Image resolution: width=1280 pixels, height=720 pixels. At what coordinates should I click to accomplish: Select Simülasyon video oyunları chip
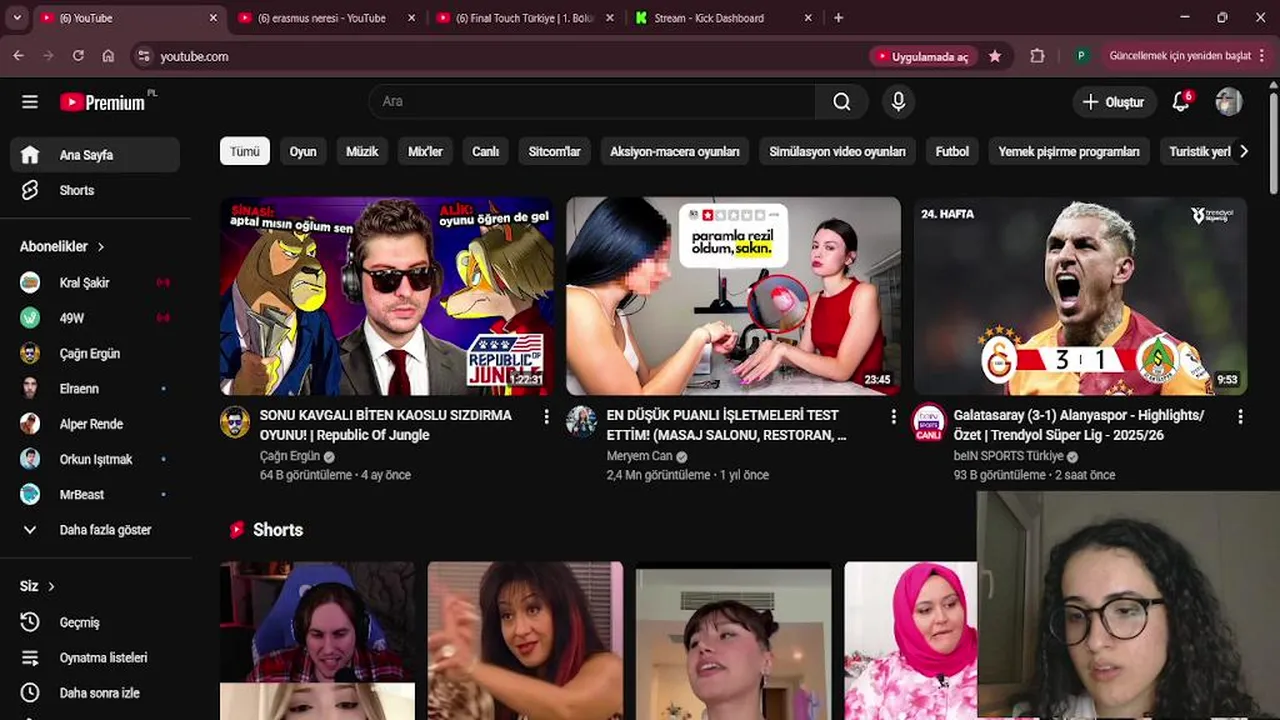click(x=837, y=151)
